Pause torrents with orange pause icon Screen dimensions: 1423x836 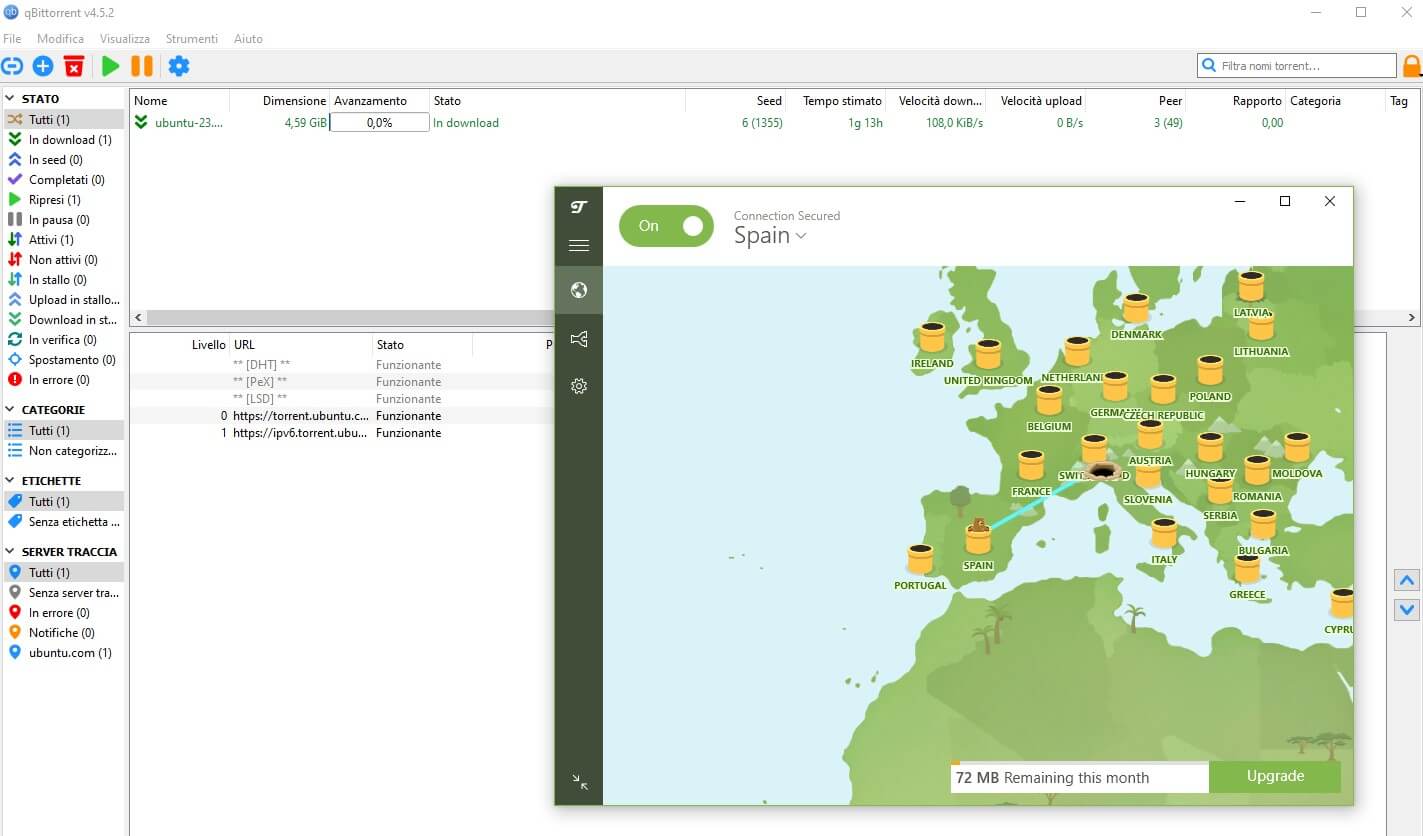(x=142, y=66)
